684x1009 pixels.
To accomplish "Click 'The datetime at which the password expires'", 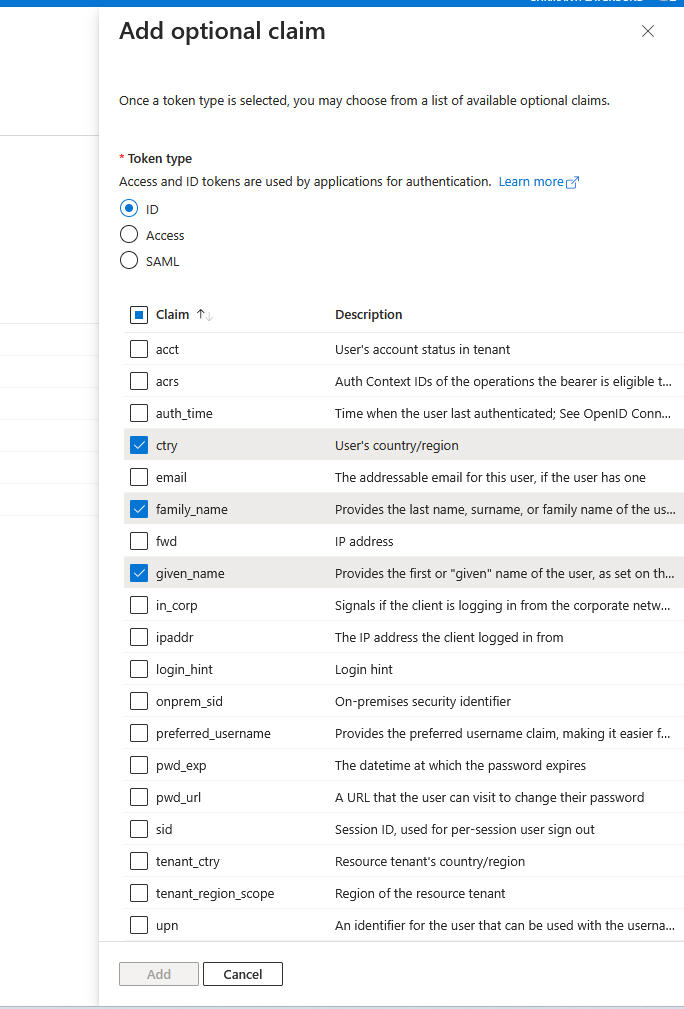I will [x=461, y=765].
